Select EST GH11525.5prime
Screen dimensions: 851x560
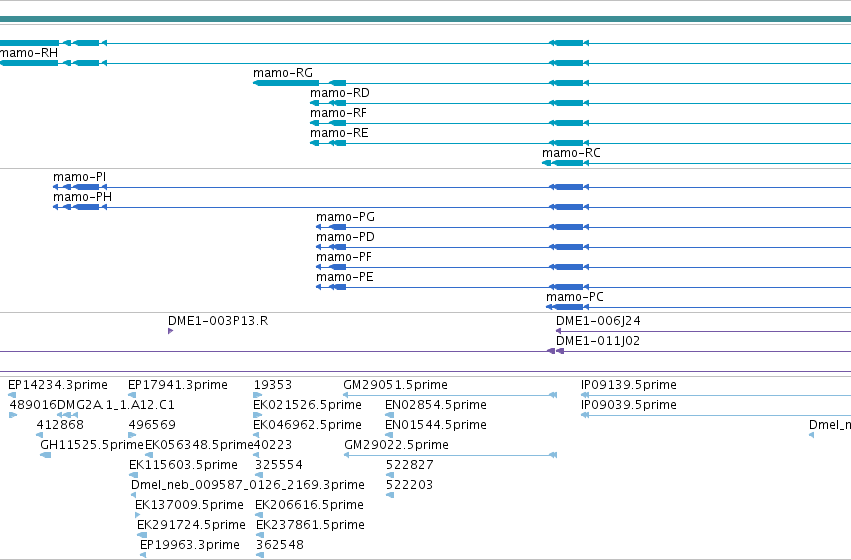[x=92, y=445]
